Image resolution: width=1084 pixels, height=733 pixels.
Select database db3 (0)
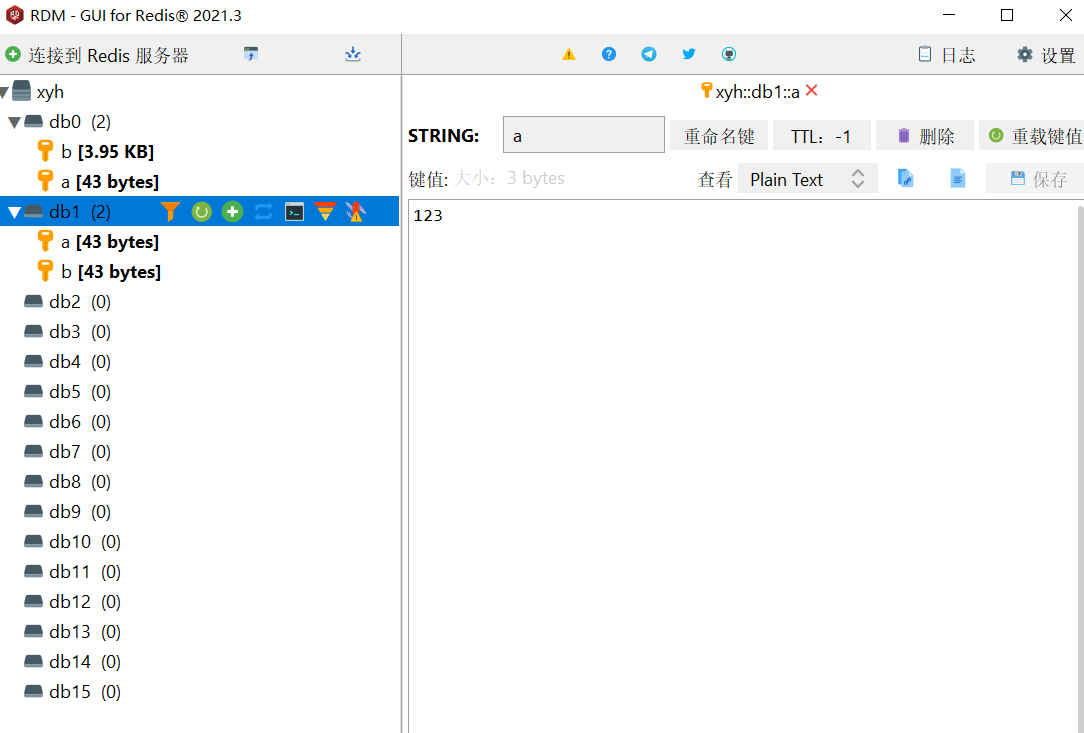[x=67, y=332]
